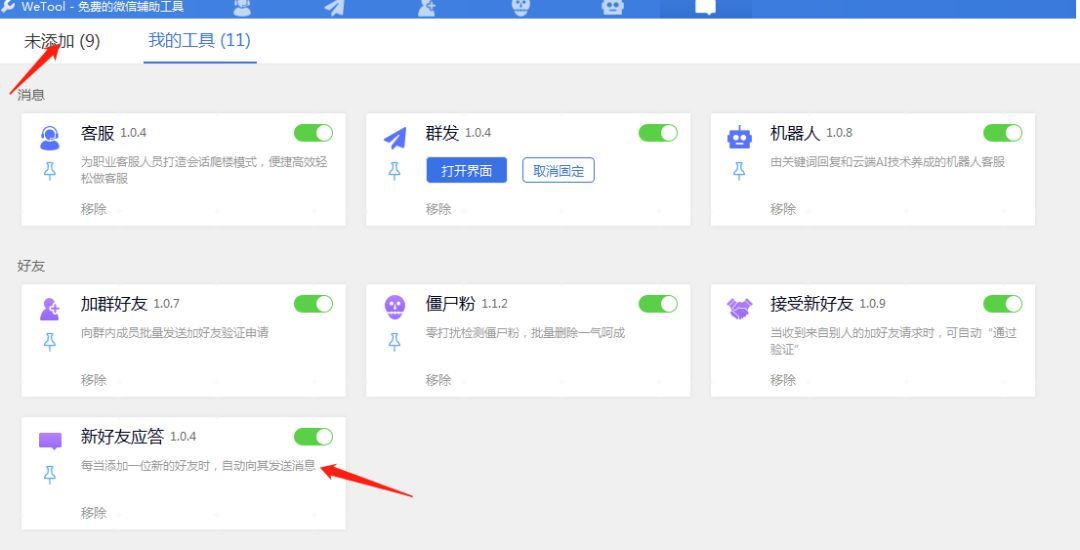Disable the 群发 tool switch
1080x550 pixels.
pos(658,133)
